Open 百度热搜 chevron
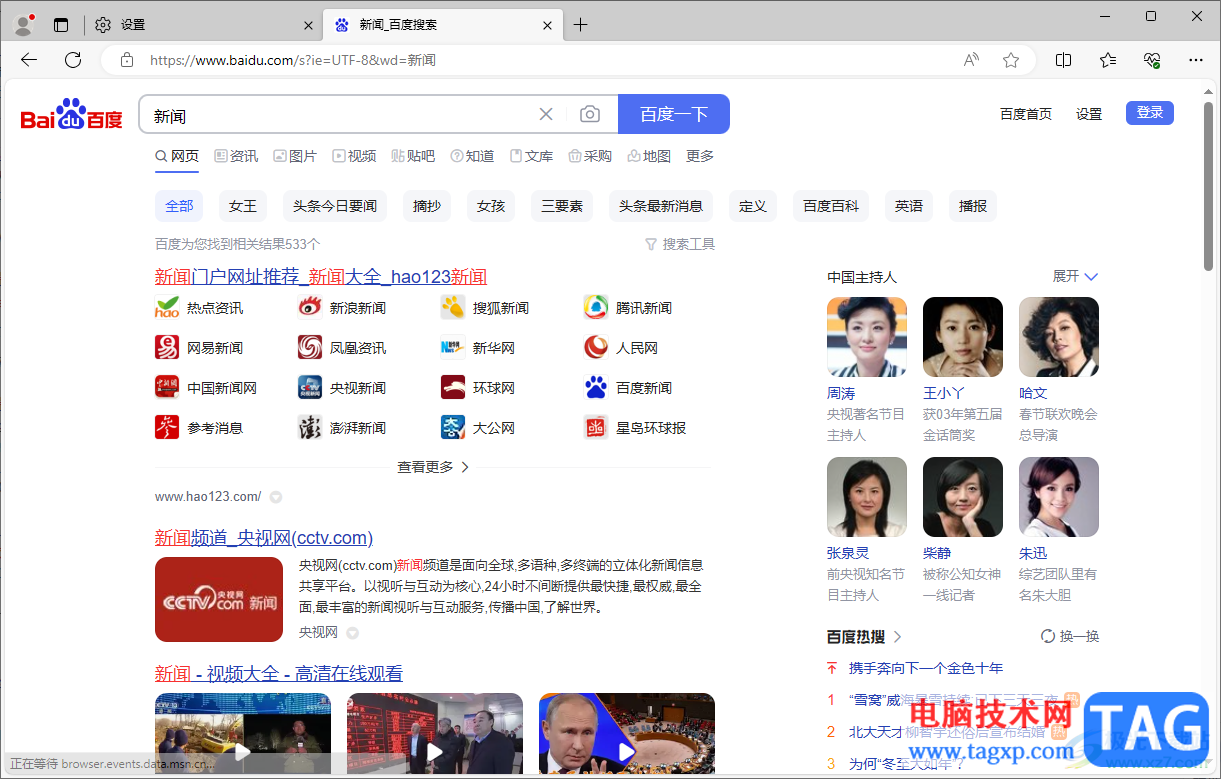Viewport: 1221px width, 779px height. point(897,637)
